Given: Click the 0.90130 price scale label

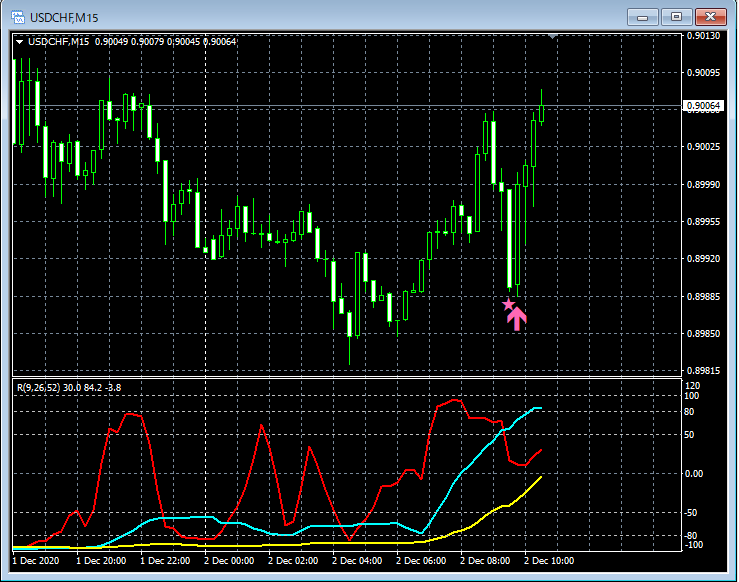Looking at the screenshot, I should [x=703, y=36].
